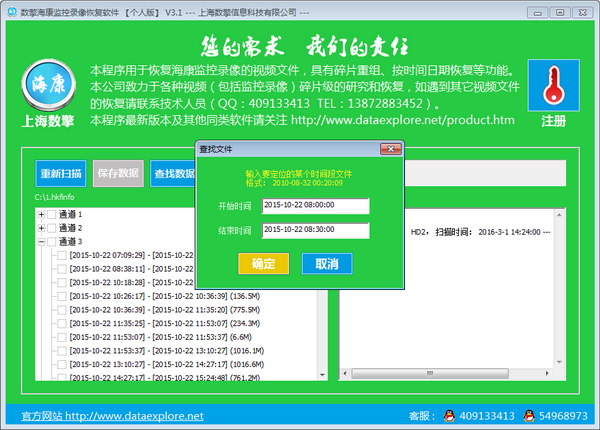Select the row ending (775.5M)
The height and width of the screenshot is (430, 600).
165,310
